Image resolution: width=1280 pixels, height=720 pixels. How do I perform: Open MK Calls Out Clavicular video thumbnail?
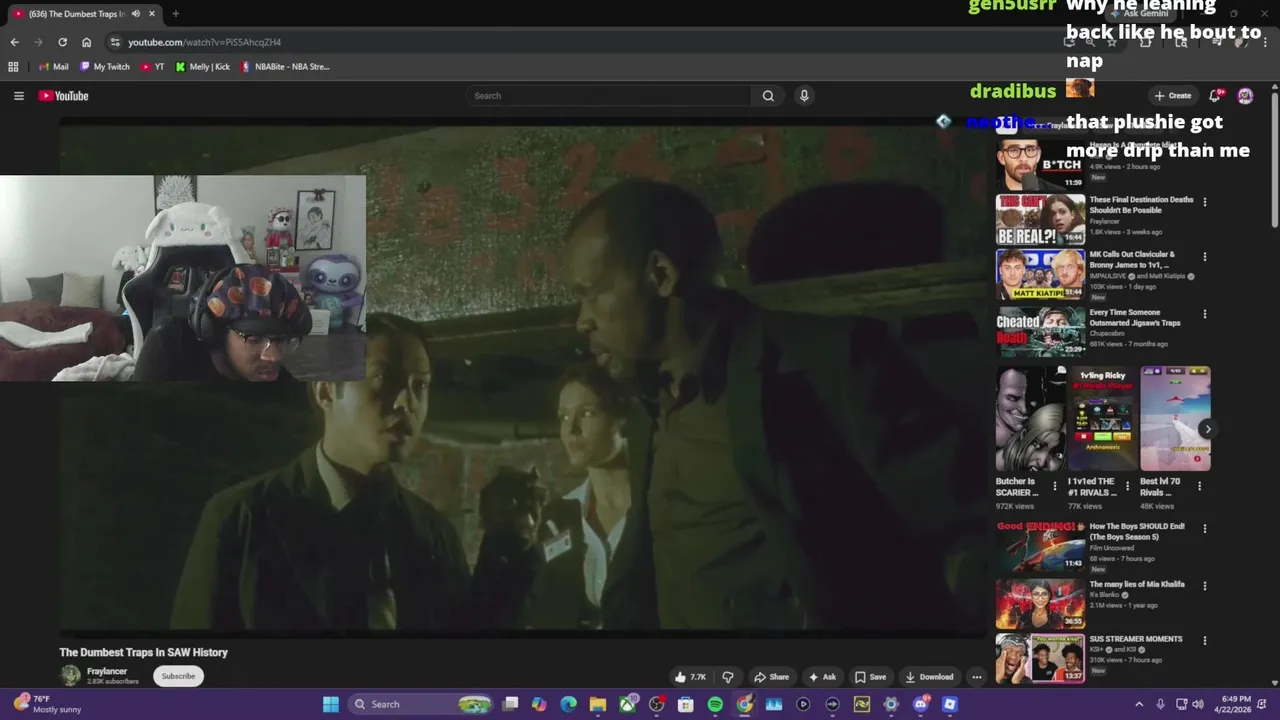tap(1040, 274)
